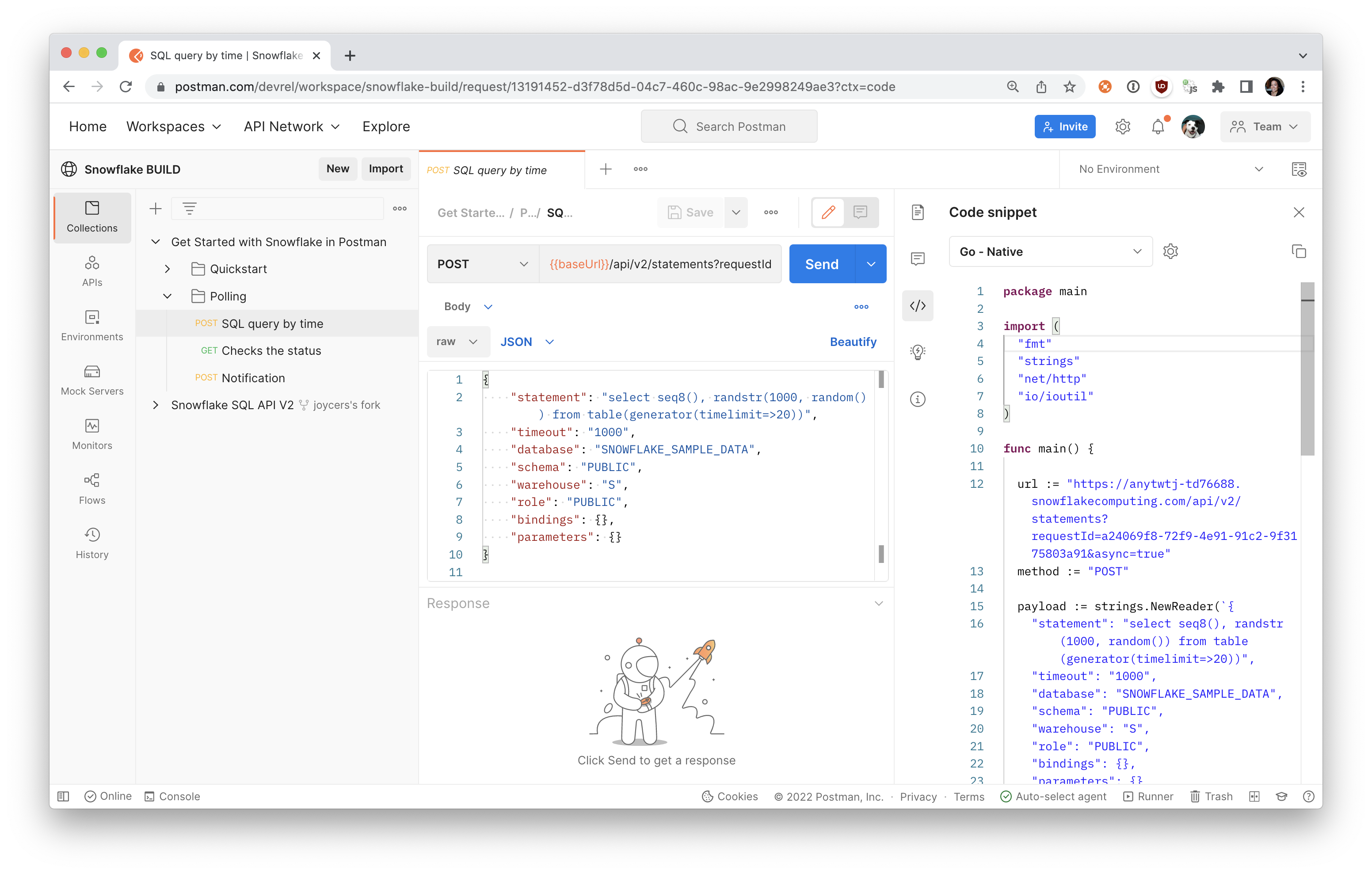Open the request info icon
Image resolution: width=1372 pixels, height=874 pixels.
tap(917, 399)
